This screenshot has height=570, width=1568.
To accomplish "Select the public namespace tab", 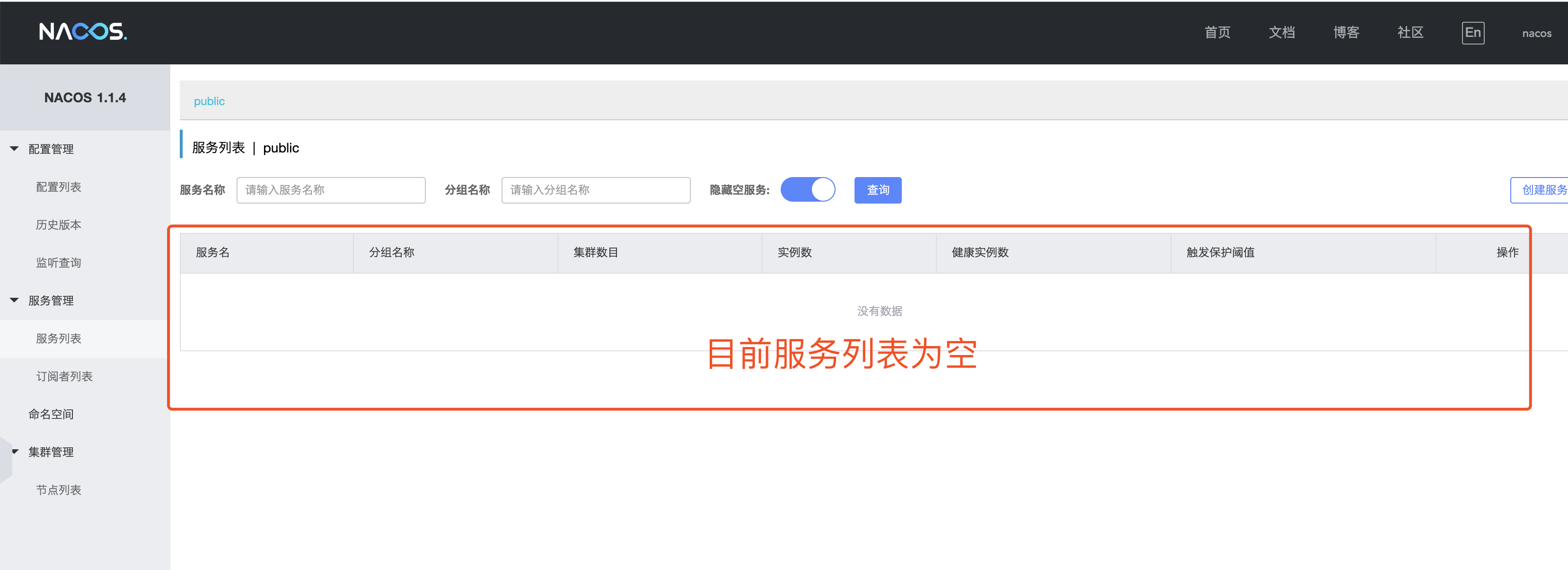I will pyautogui.click(x=209, y=100).
